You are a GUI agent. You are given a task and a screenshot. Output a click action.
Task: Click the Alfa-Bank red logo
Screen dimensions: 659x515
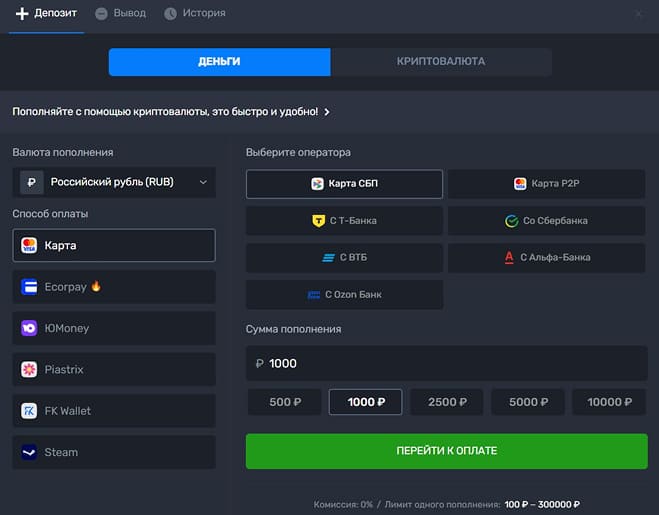(510, 257)
